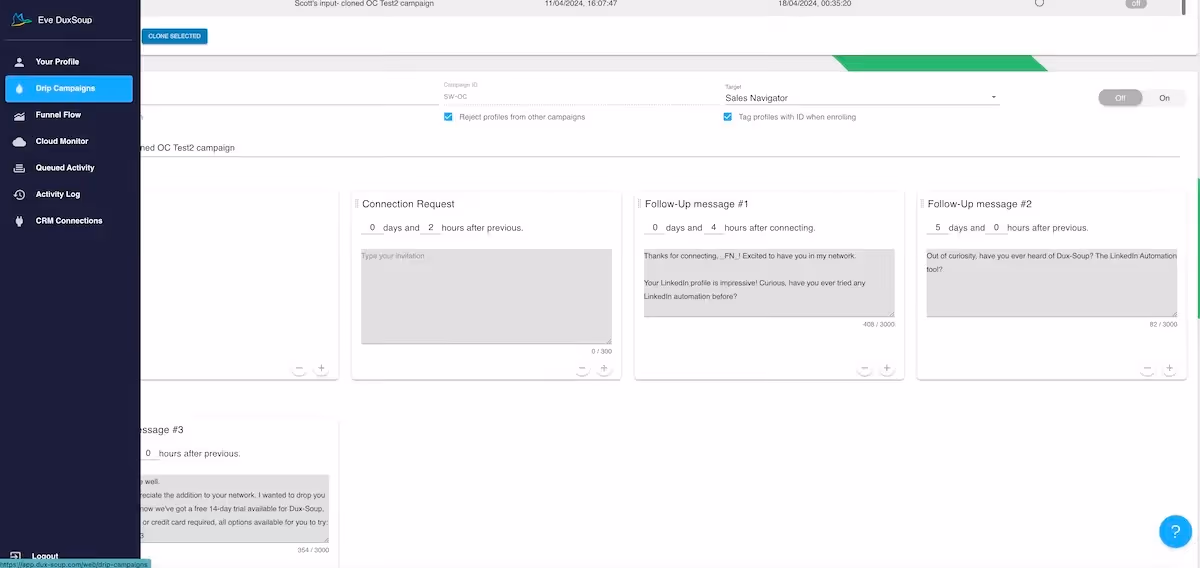Image resolution: width=1200 pixels, height=568 pixels.
Task: Remove step using minus on Follow-Up message #1
Action: tap(865, 369)
